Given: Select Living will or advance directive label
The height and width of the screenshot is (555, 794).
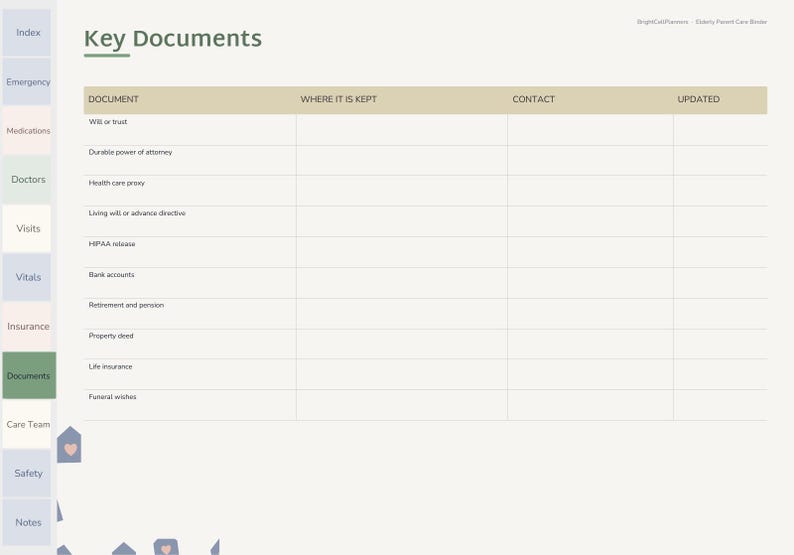Looking at the screenshot, I should [x=137, y=213].
